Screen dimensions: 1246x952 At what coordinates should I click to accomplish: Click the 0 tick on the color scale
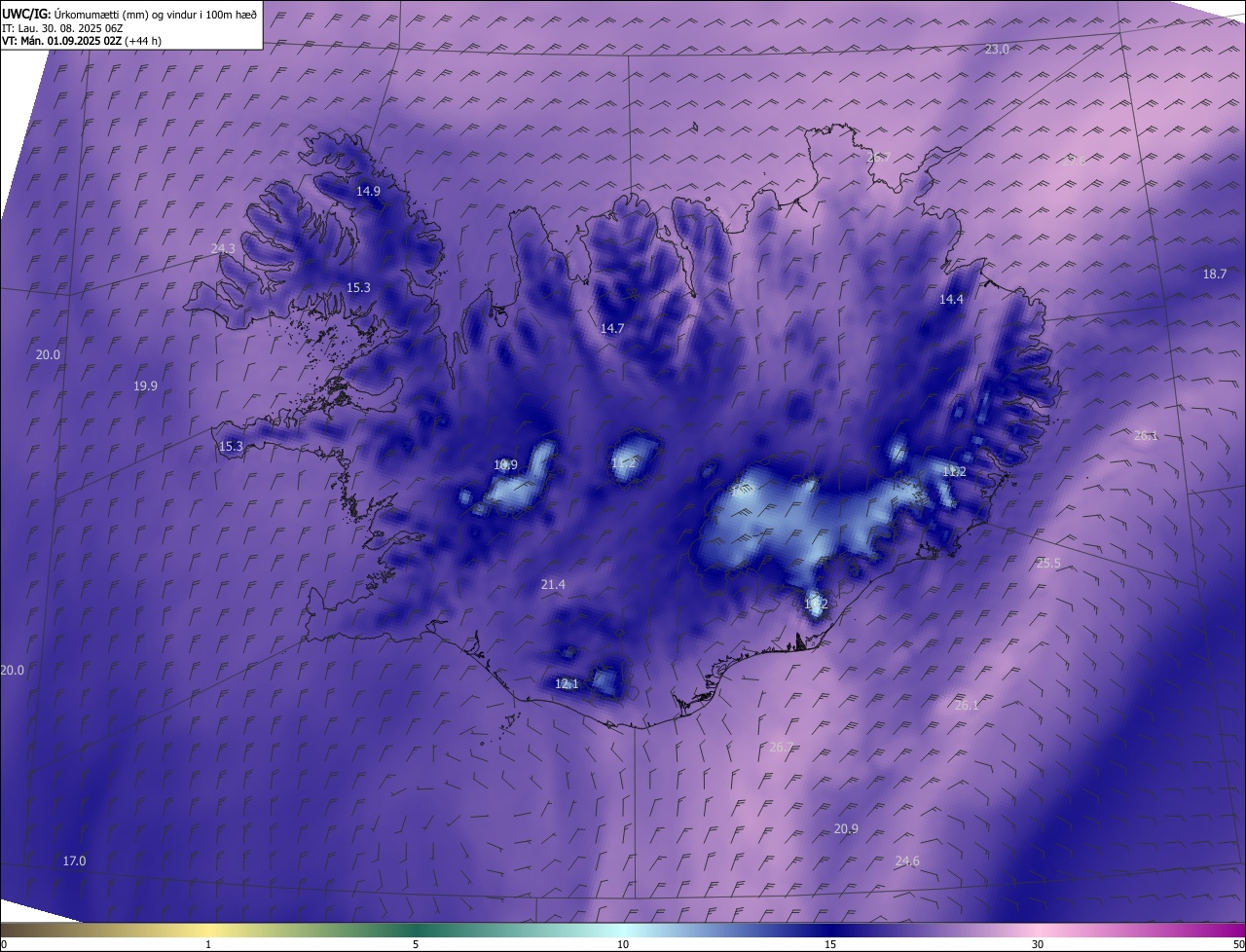[4, 945]
